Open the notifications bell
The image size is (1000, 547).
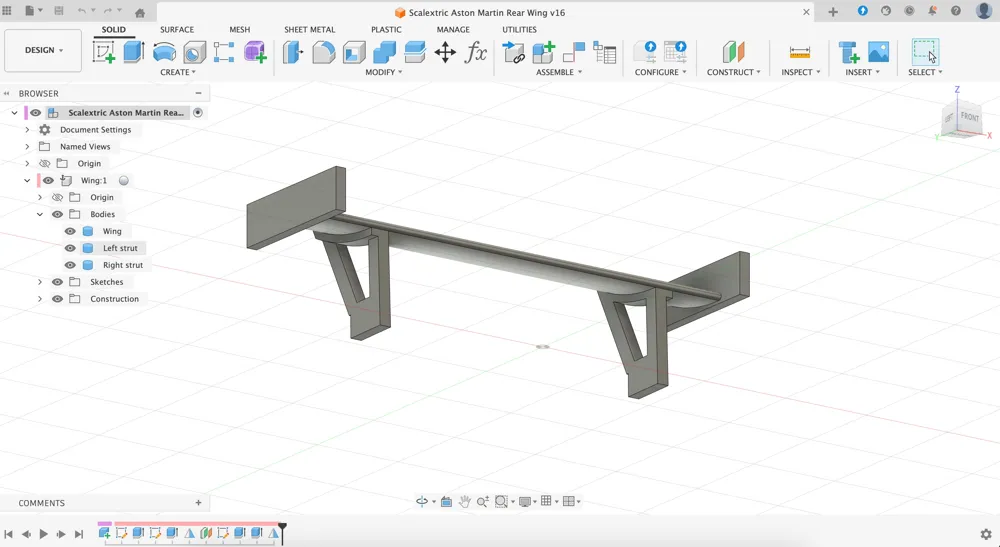point(932,11)
